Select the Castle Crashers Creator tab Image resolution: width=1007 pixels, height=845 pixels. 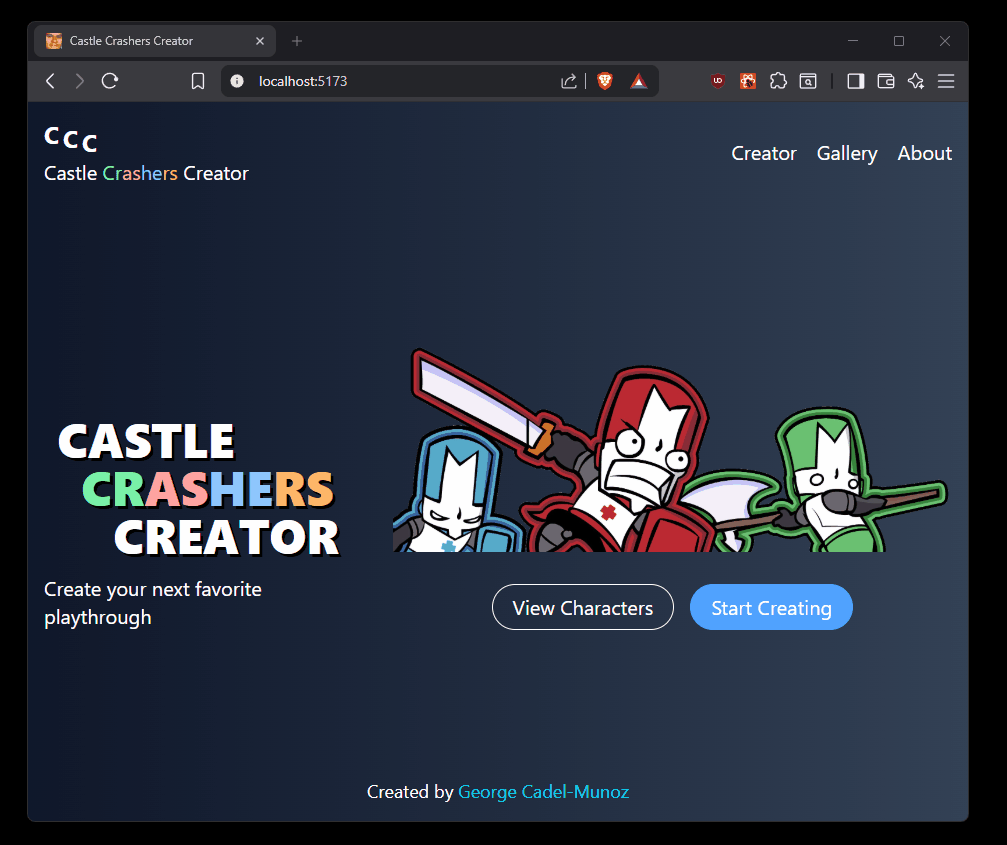pos(130,40)
